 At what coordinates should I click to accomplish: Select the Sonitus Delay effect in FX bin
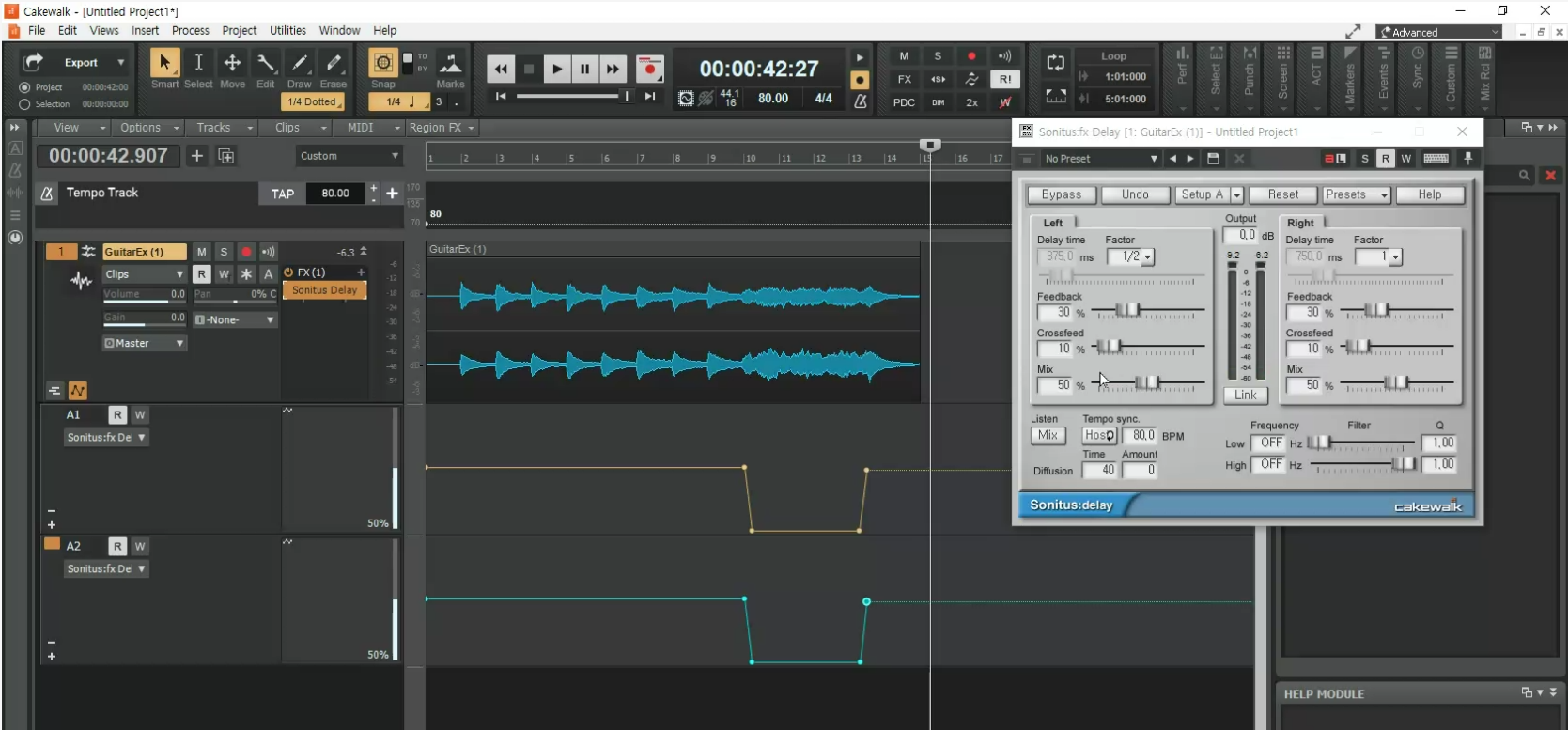(x=324, y=290)
